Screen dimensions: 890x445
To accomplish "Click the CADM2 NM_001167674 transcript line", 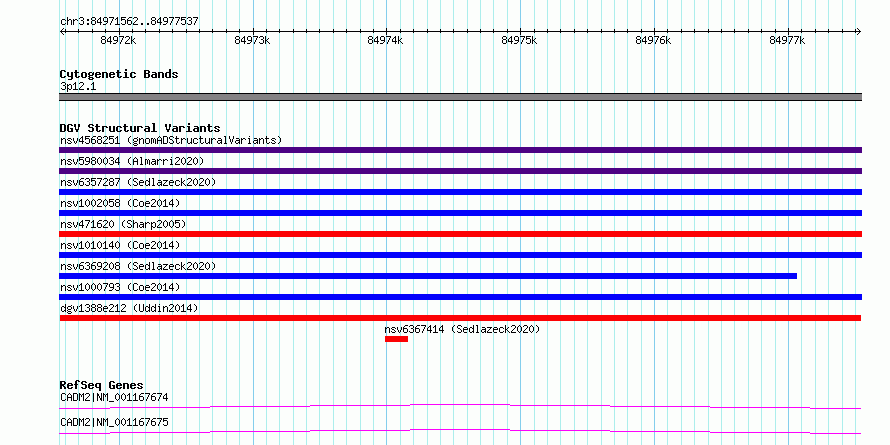I will click(x=460, y=406).
